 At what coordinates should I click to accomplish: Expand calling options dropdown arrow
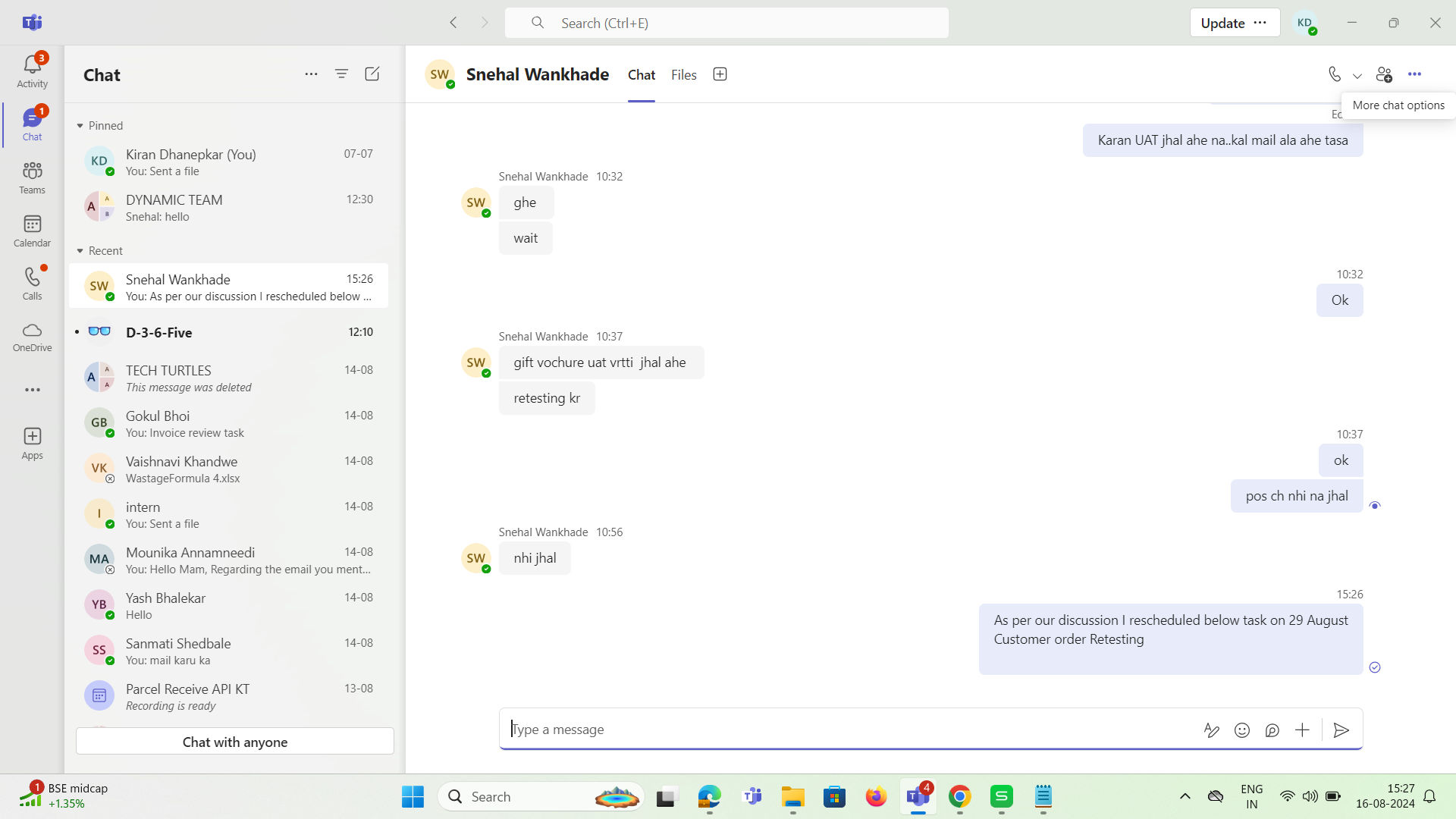[1357, 75]
